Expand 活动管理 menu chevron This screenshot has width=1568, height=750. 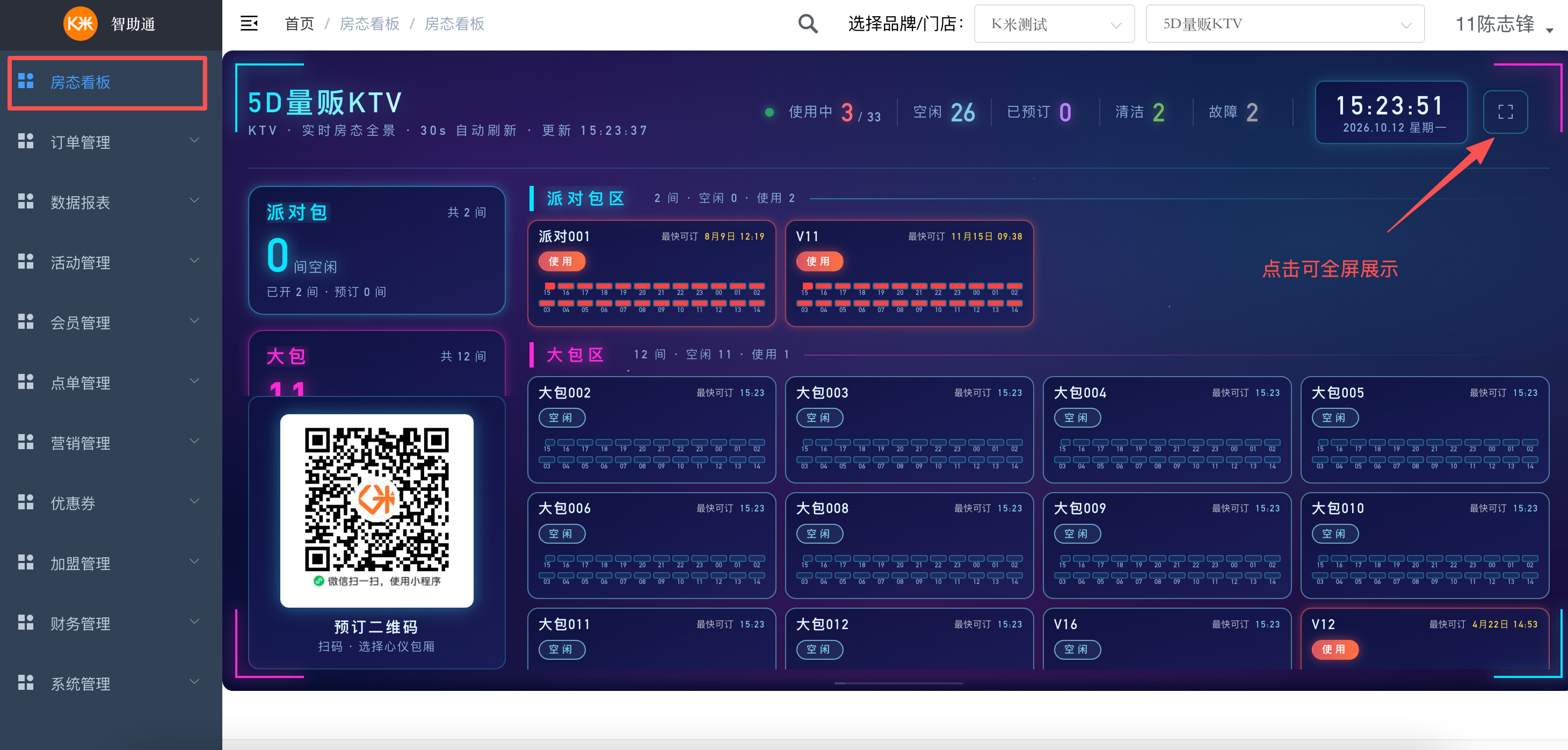click(194, 261)
